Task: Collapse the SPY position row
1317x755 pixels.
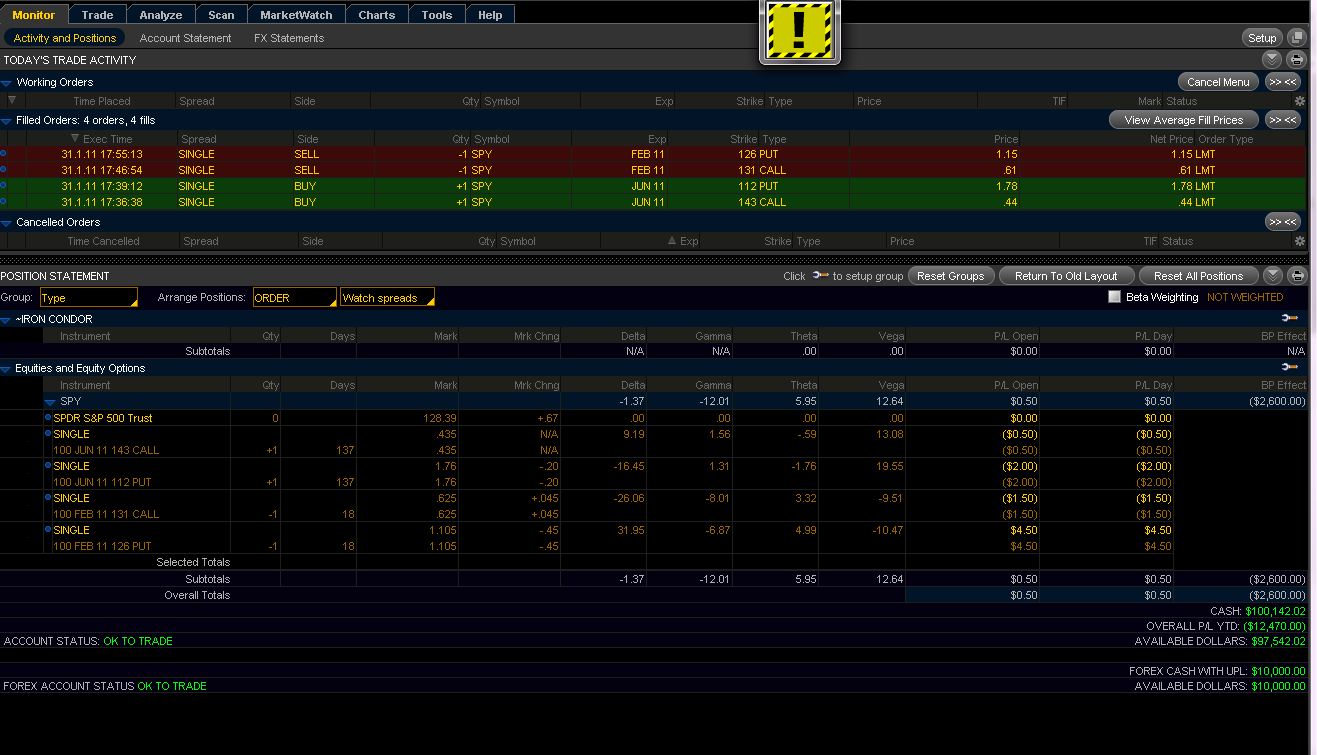Action: point(50,402)
